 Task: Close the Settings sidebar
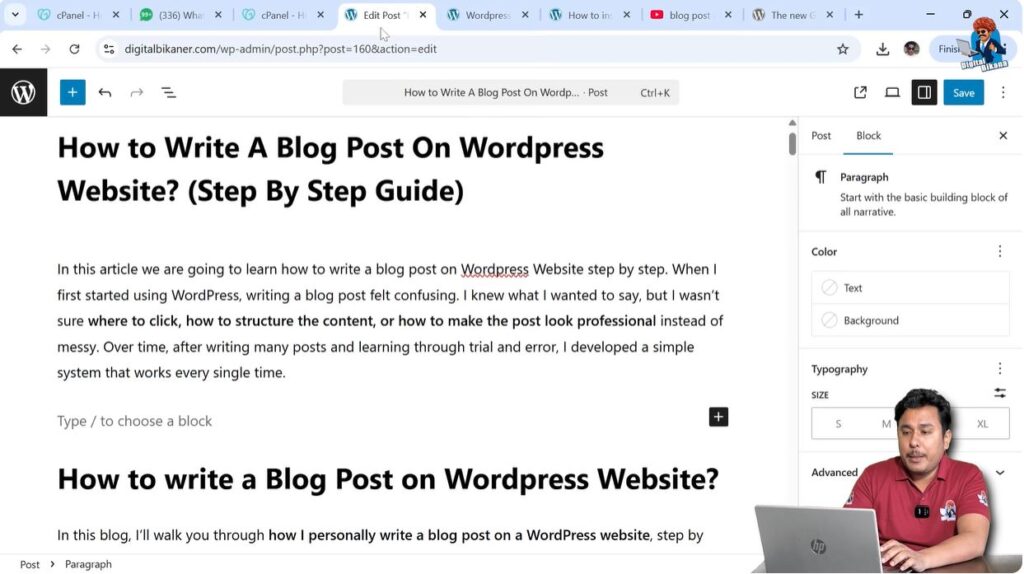tap(1003, 135)
